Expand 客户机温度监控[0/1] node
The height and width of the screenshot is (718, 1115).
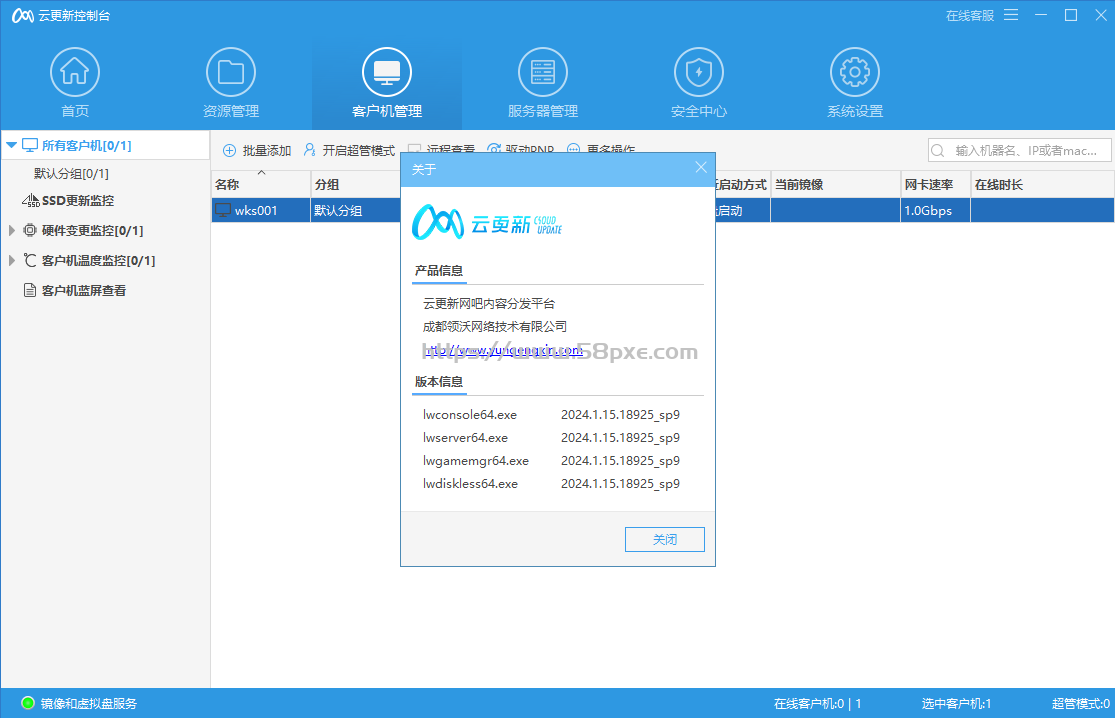(11, 260)
